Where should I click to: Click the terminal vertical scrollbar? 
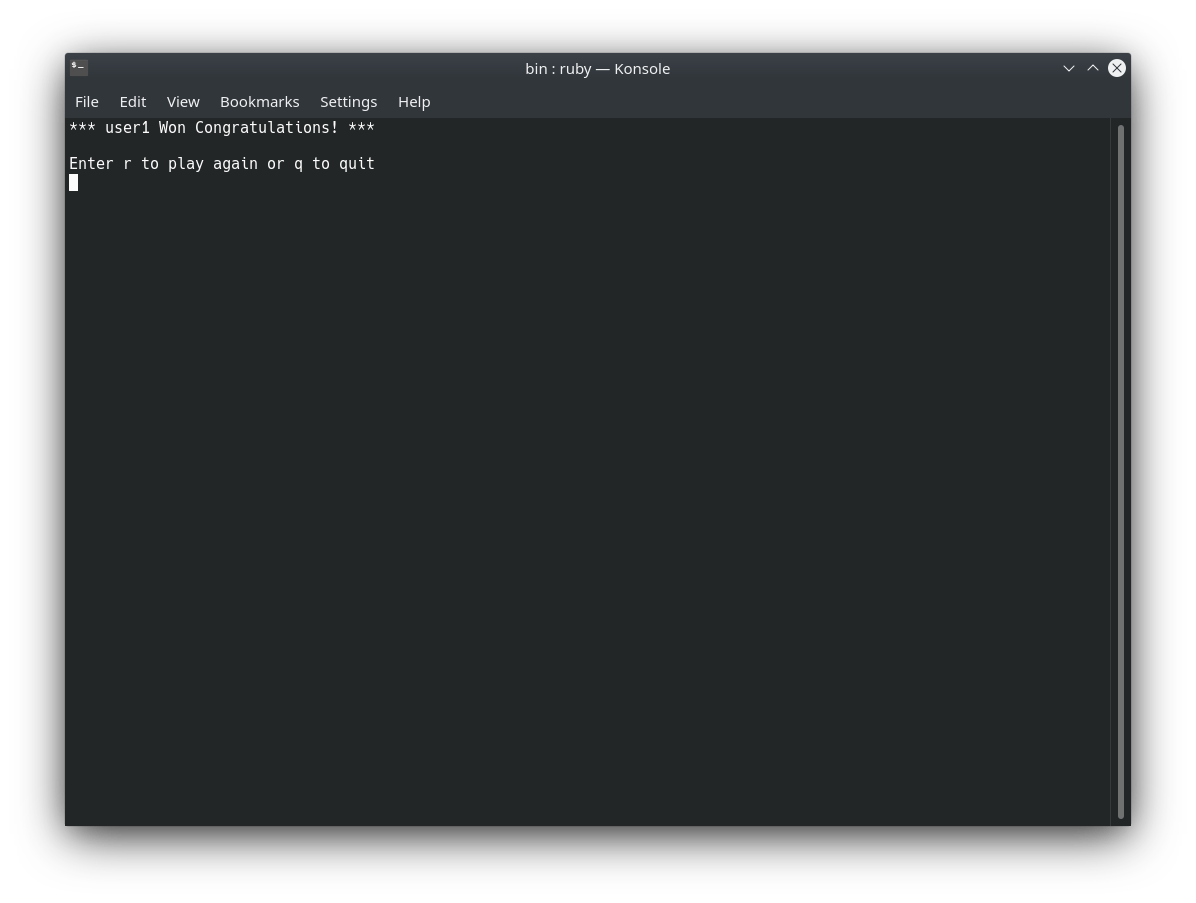pos(1120,471)
